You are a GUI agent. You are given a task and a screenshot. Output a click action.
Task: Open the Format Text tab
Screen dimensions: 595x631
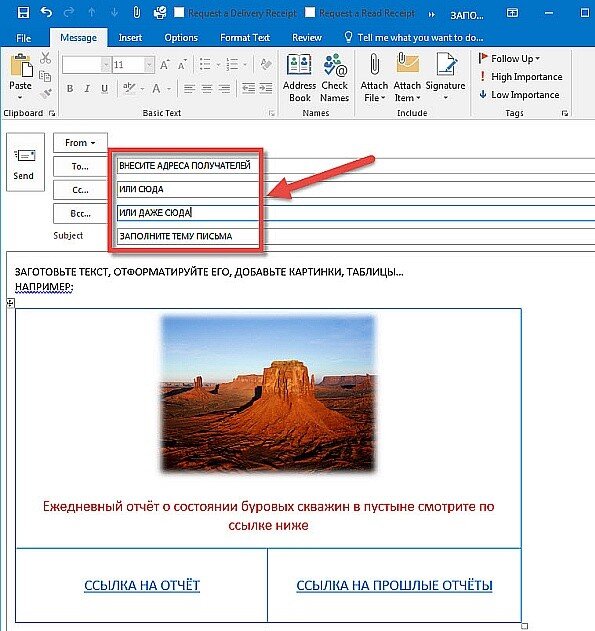coord(245,38)
